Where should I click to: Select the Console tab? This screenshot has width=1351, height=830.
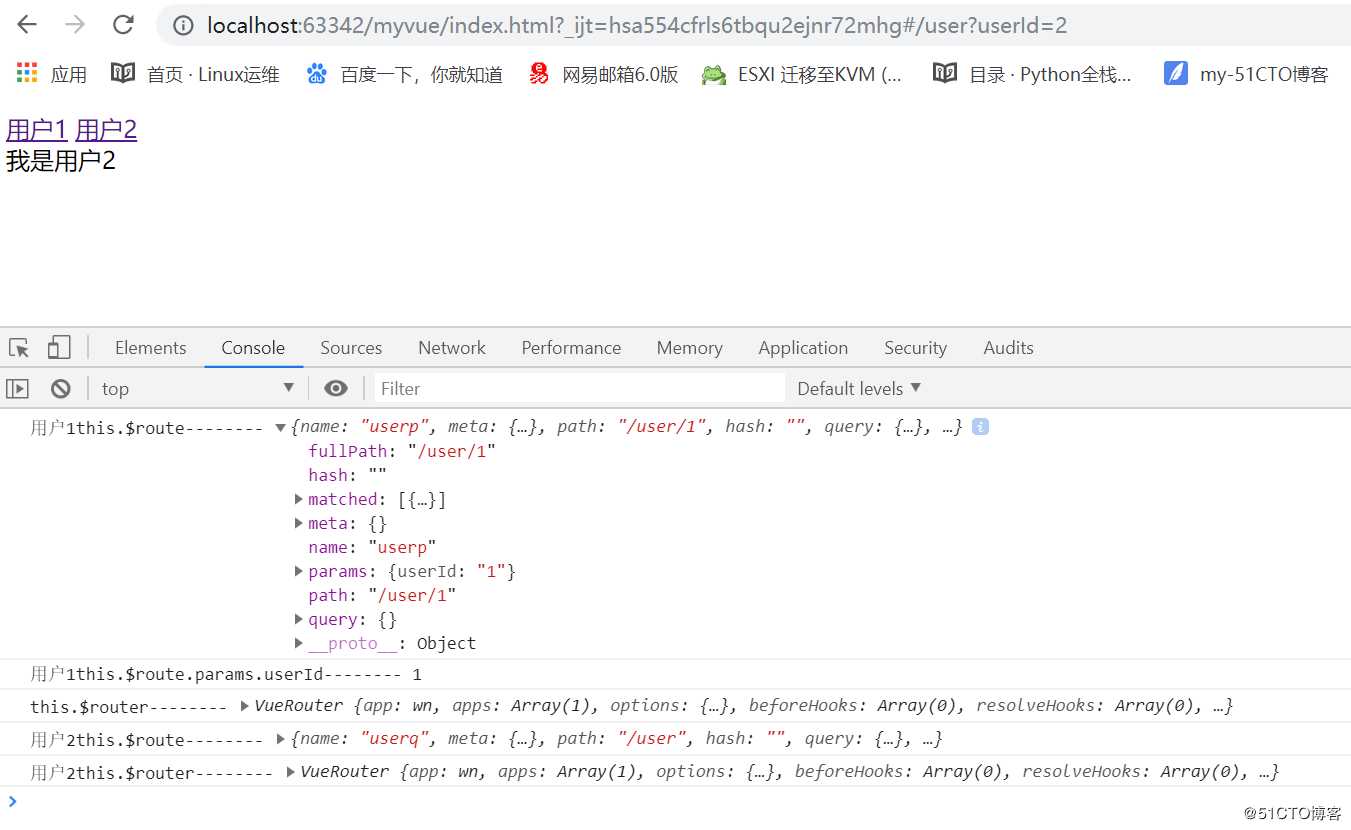click(x=253, y=348)
